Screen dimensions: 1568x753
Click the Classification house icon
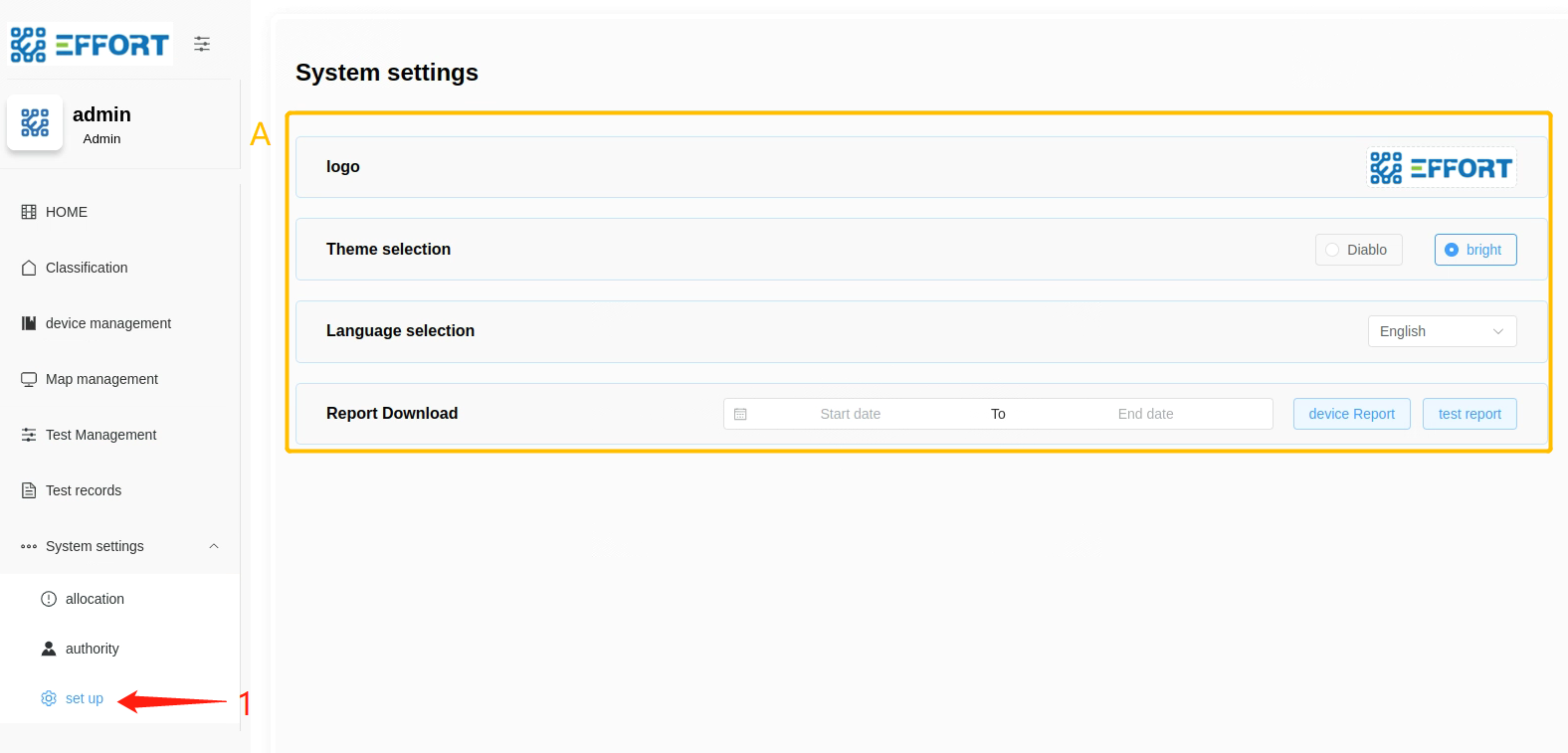pyautogui.click(x=29, y=268)
